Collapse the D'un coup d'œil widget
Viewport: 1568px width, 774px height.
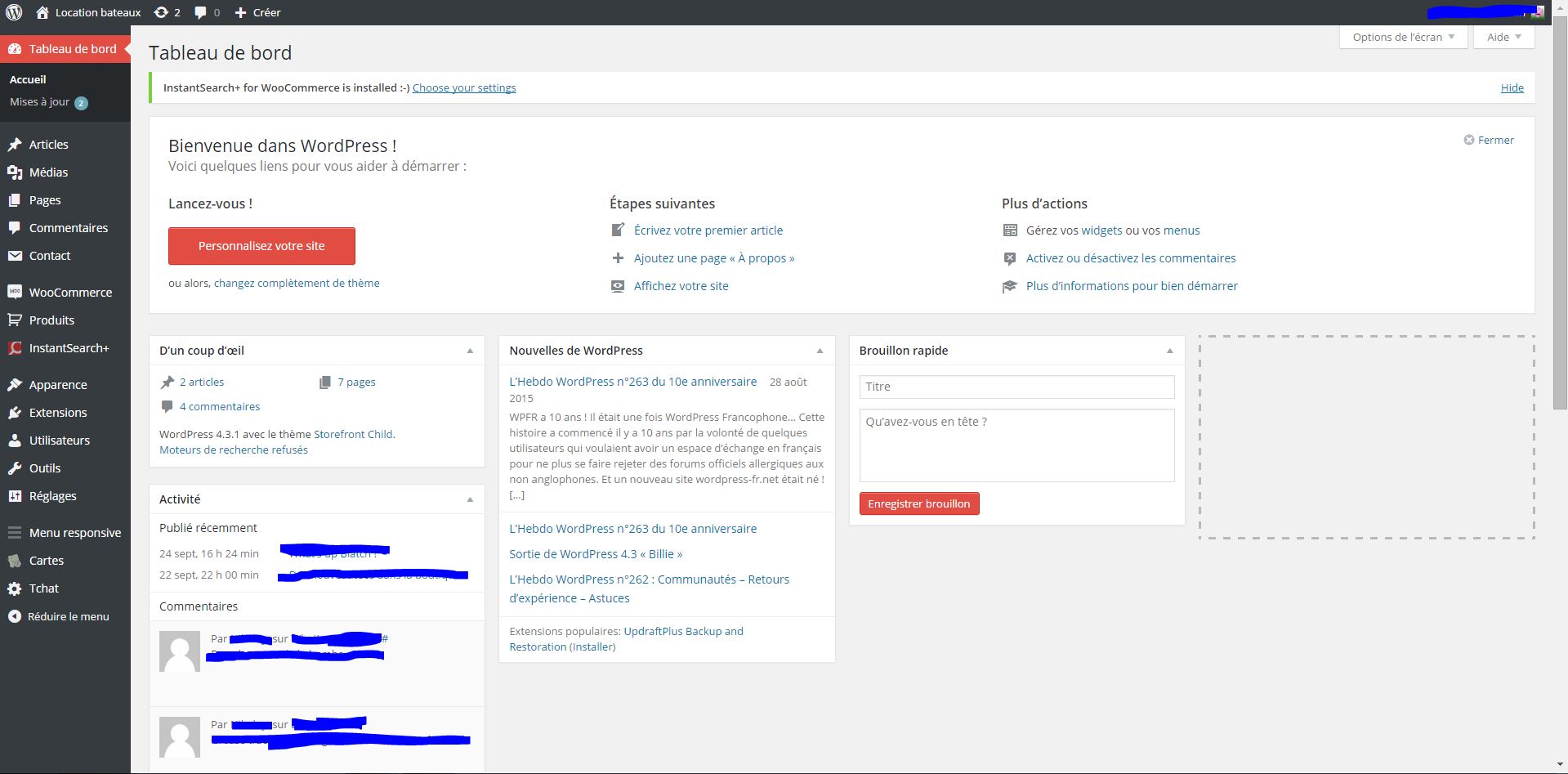point(470,351)
